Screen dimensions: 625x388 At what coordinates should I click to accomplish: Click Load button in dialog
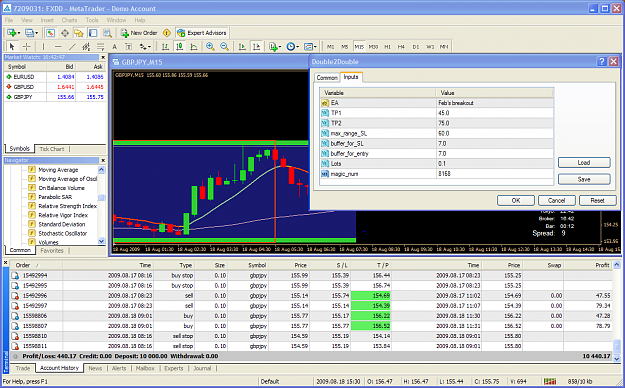coord(584,163)
